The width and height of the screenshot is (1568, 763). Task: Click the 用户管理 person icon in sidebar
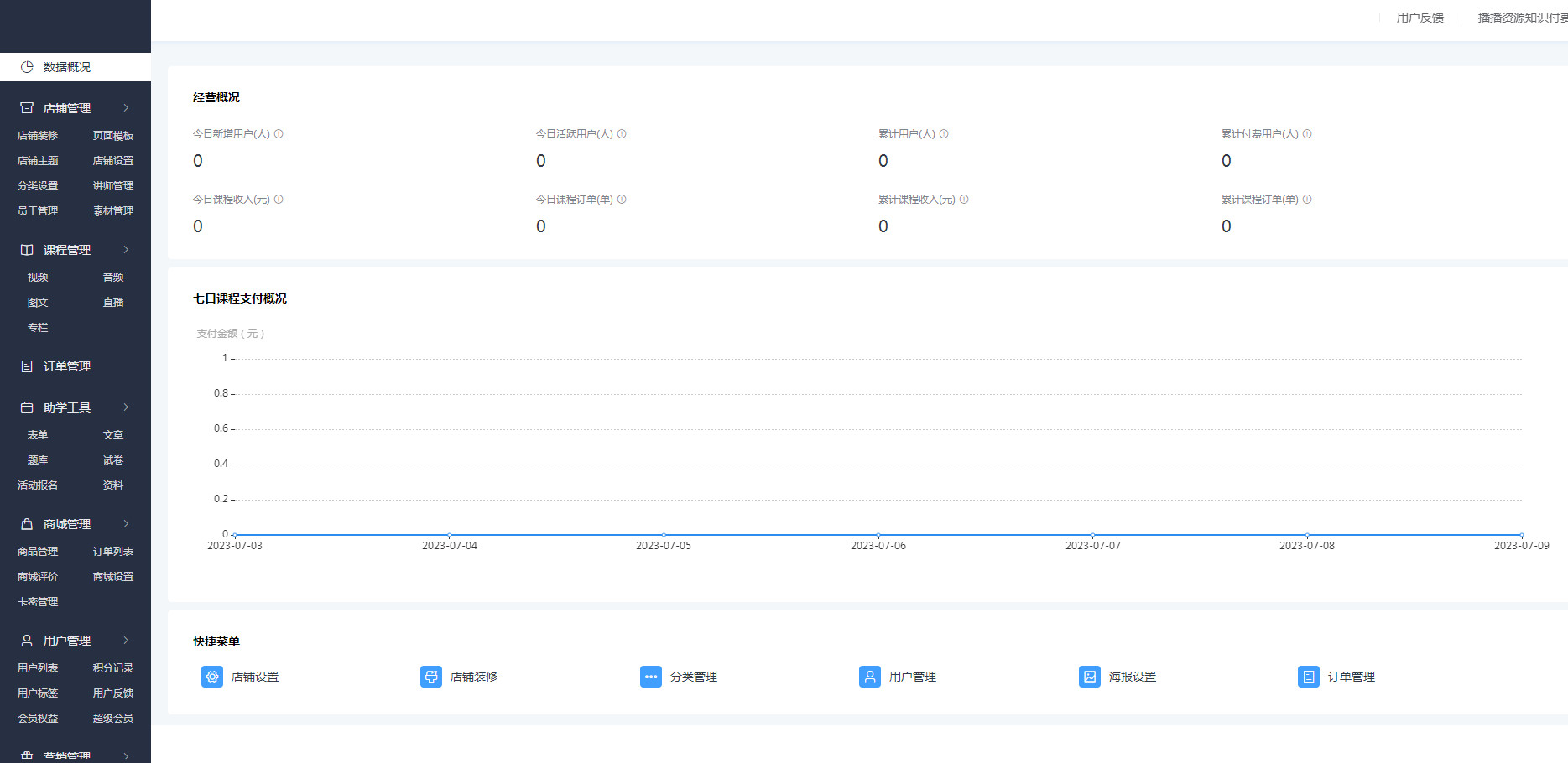27,641
